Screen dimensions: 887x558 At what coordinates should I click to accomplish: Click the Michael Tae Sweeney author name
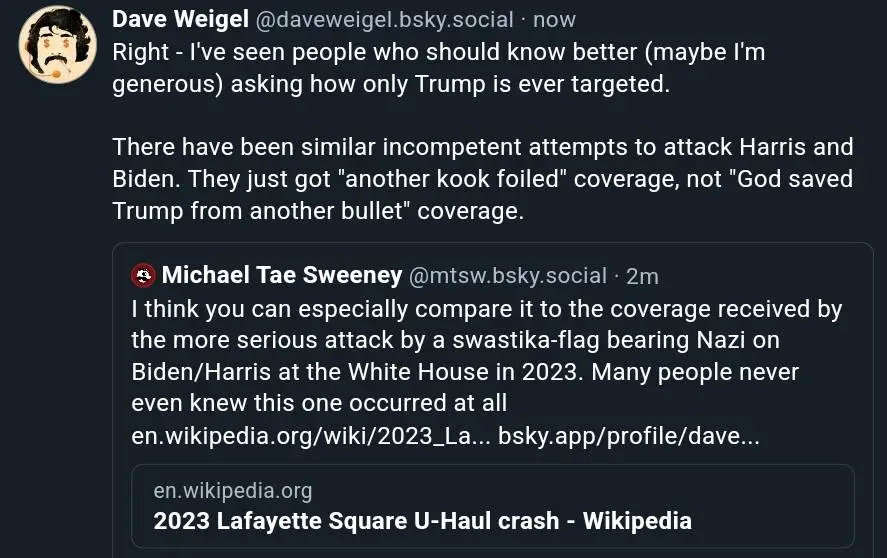(281, 275)
